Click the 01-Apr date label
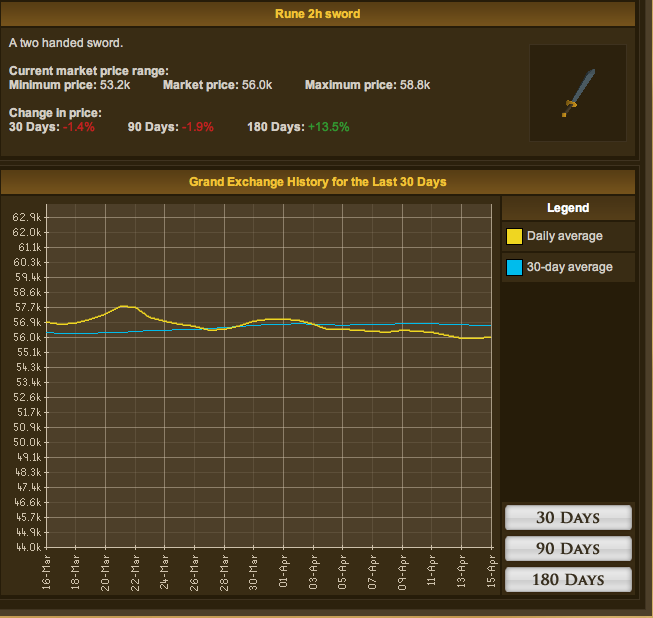Screen dimensions: 653x618 283,571
